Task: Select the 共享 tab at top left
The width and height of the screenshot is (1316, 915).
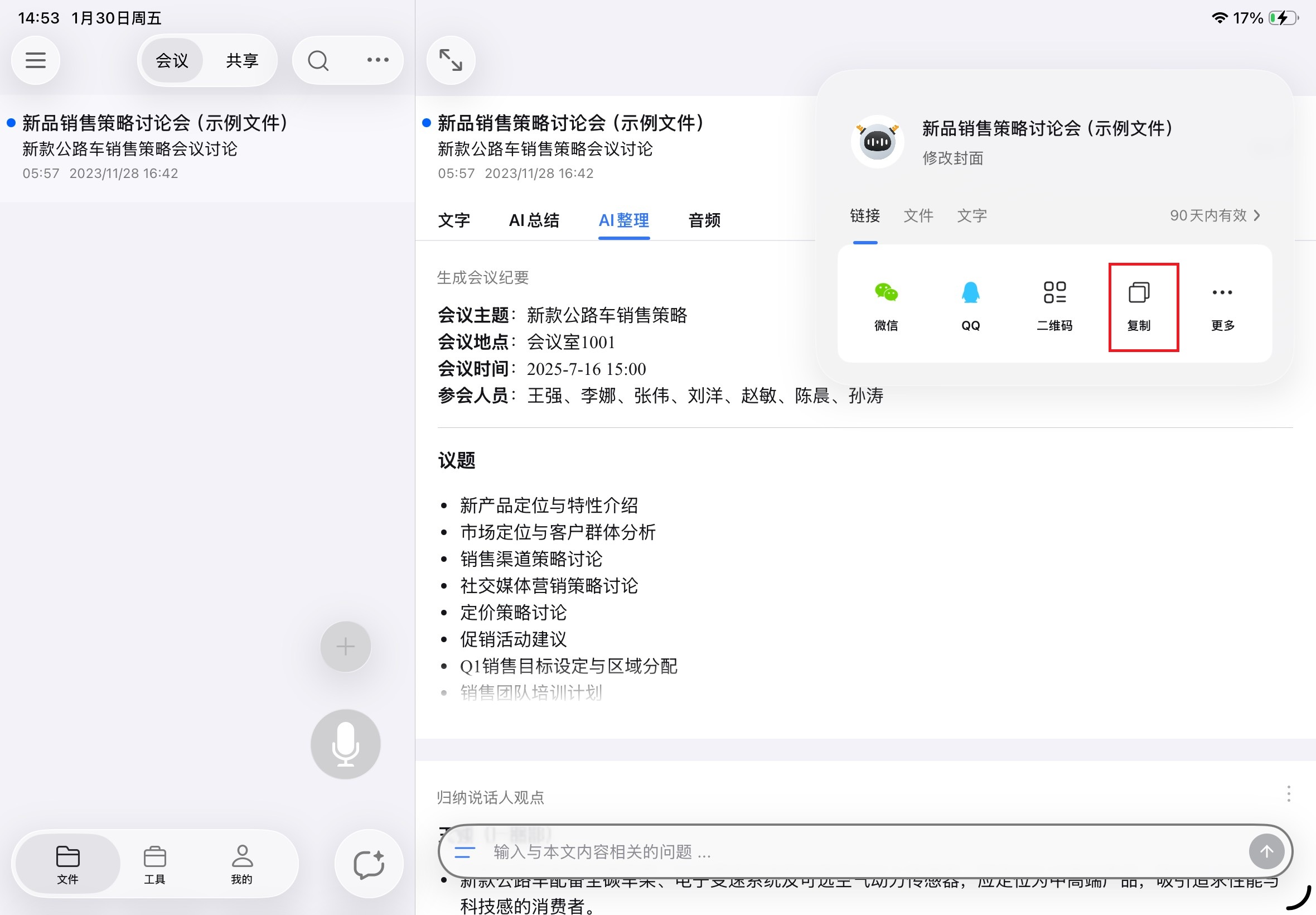Action: click(241, 60)
